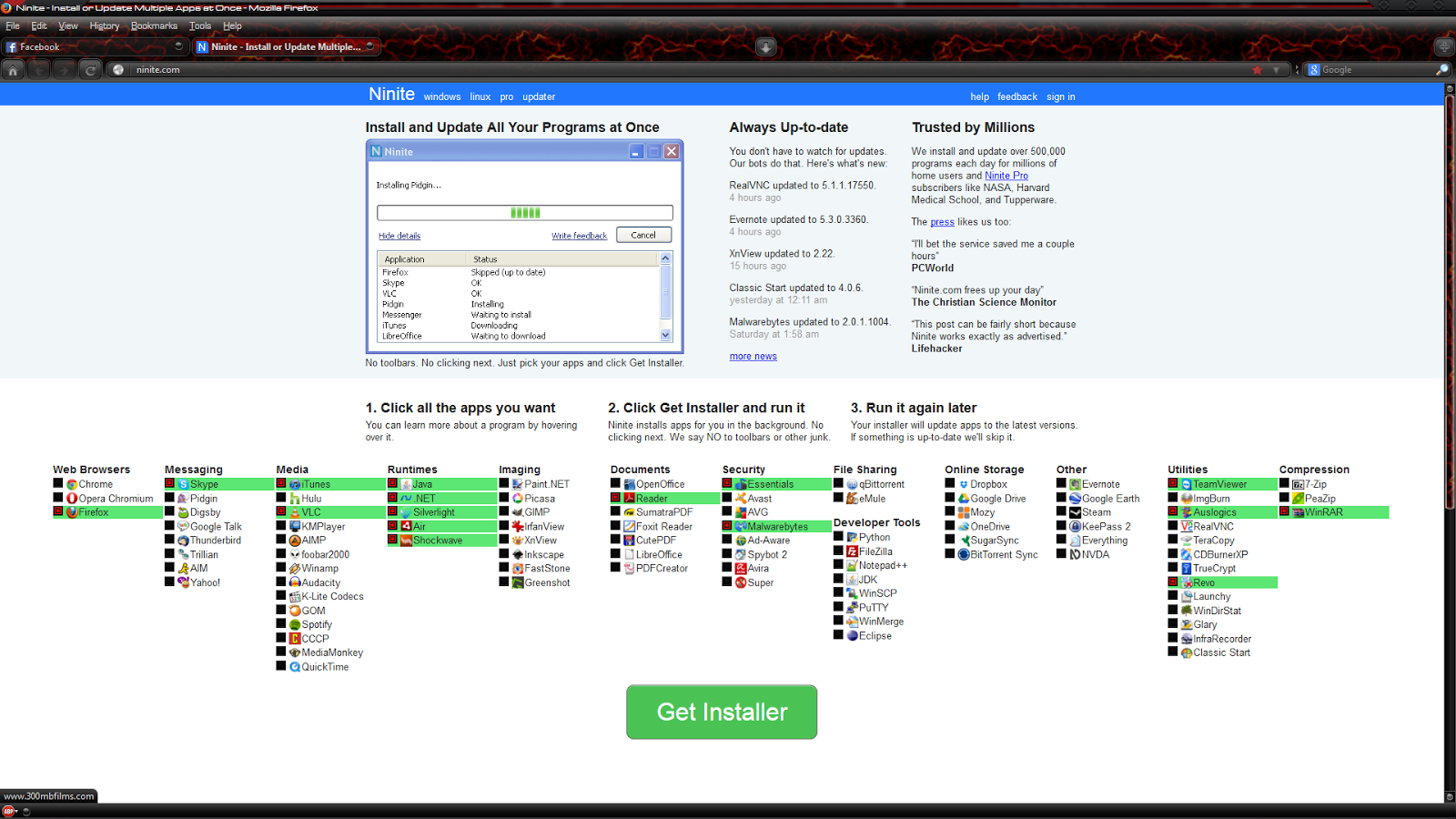
Task: Open the History menu
Action: tap(105, 26)
